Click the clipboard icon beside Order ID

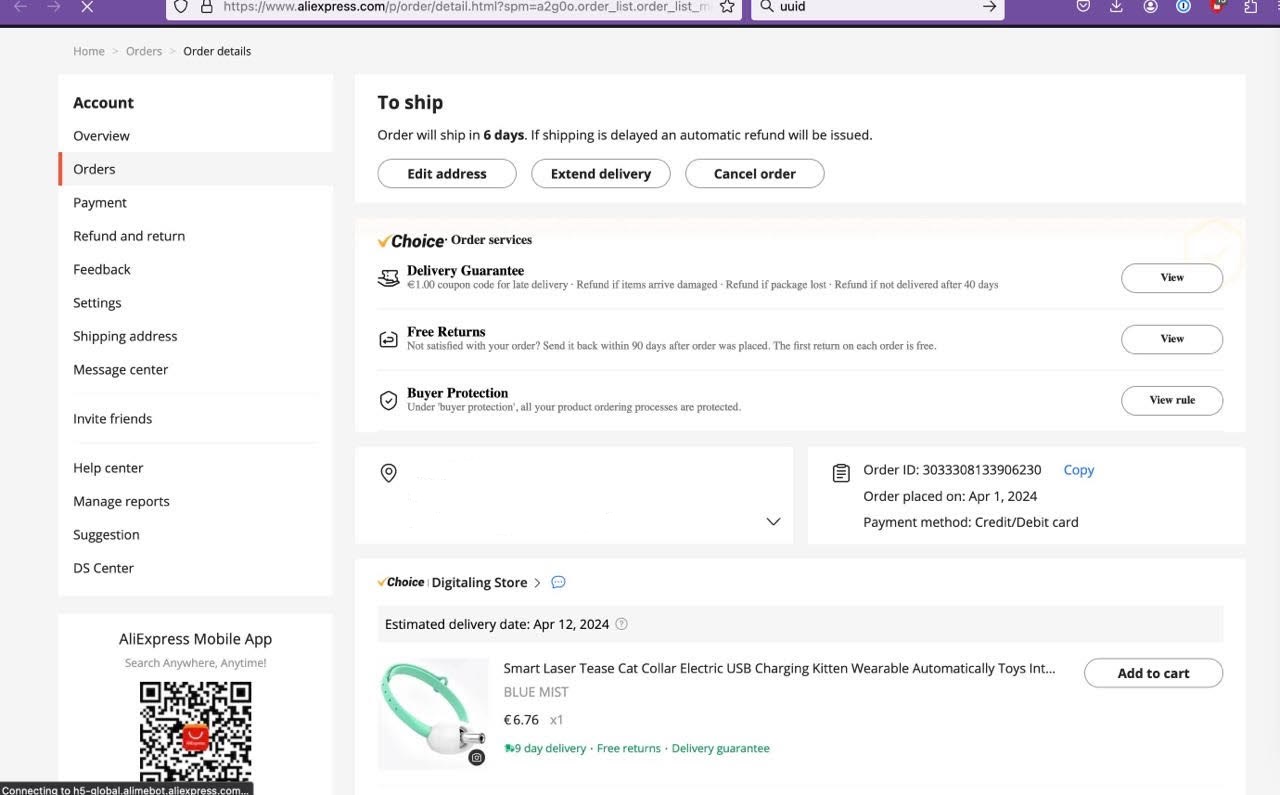[x=841, y=473]
